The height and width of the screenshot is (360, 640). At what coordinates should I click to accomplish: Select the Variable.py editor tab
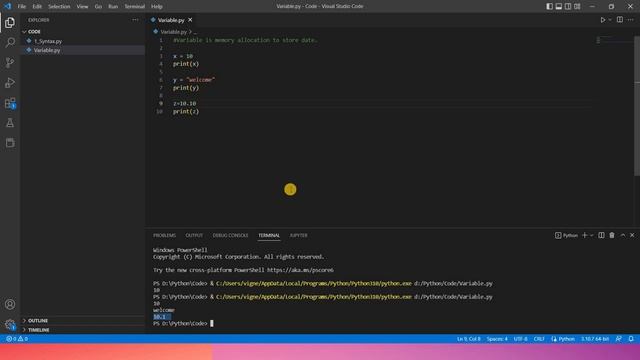(171, 20)
